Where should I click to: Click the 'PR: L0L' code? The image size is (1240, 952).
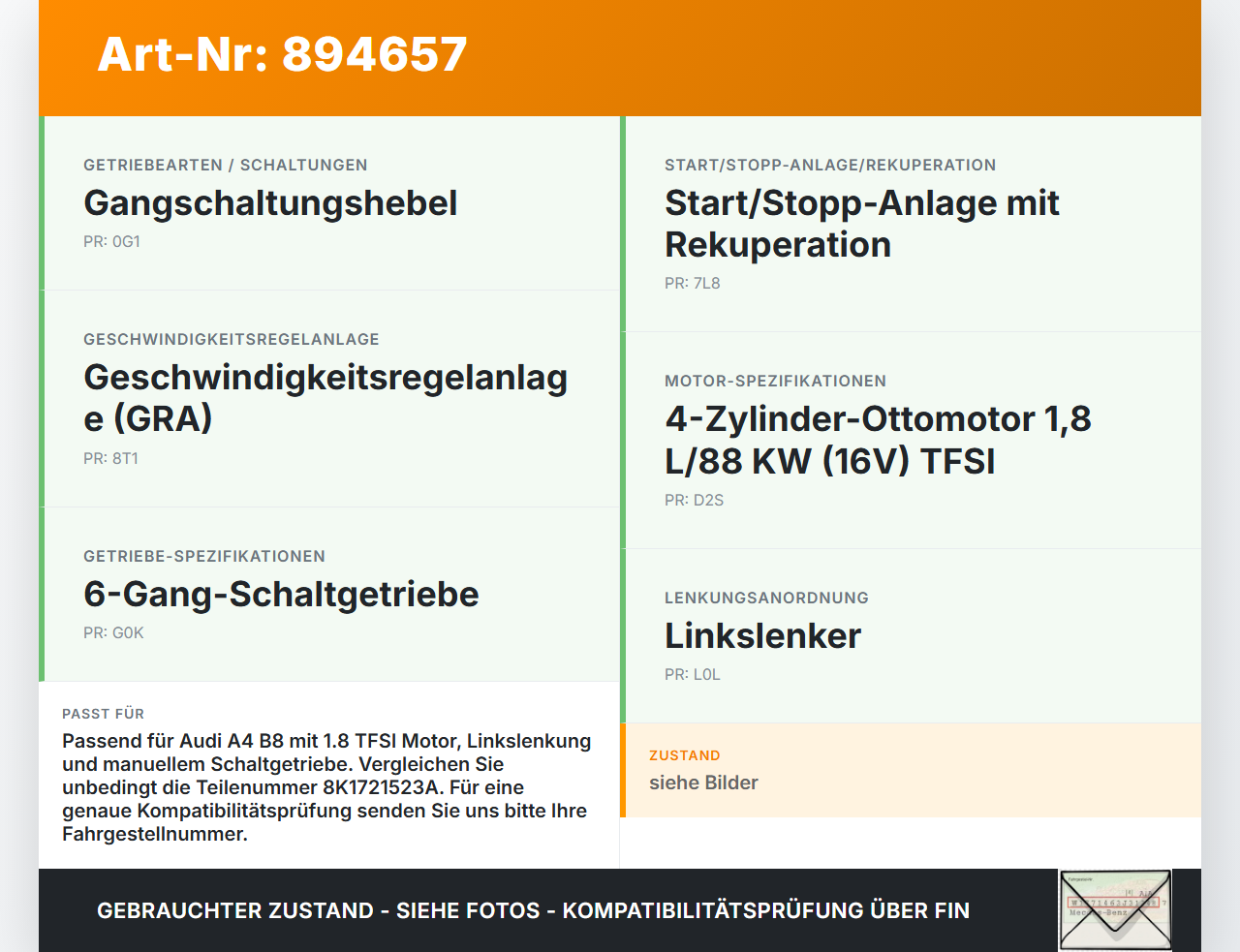coord(693,675)
